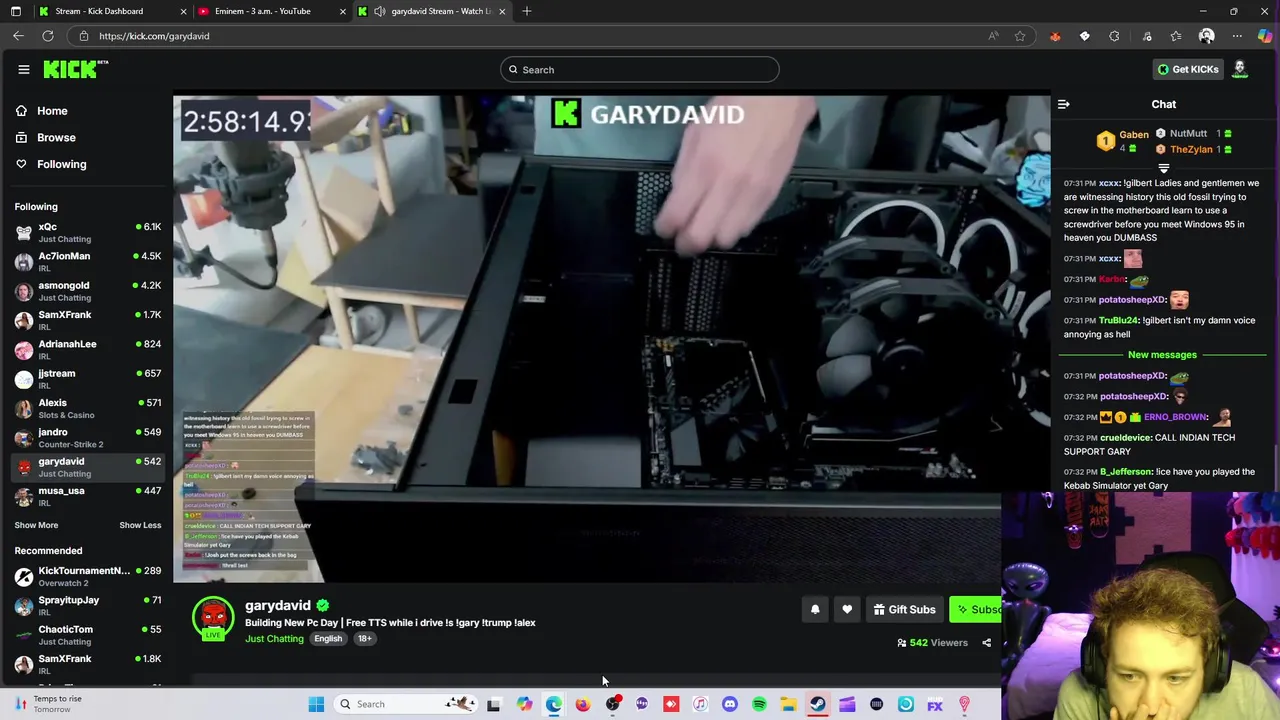The image size is (1280, 720).
Task: Focus the Kick search field
Action: 640,69
